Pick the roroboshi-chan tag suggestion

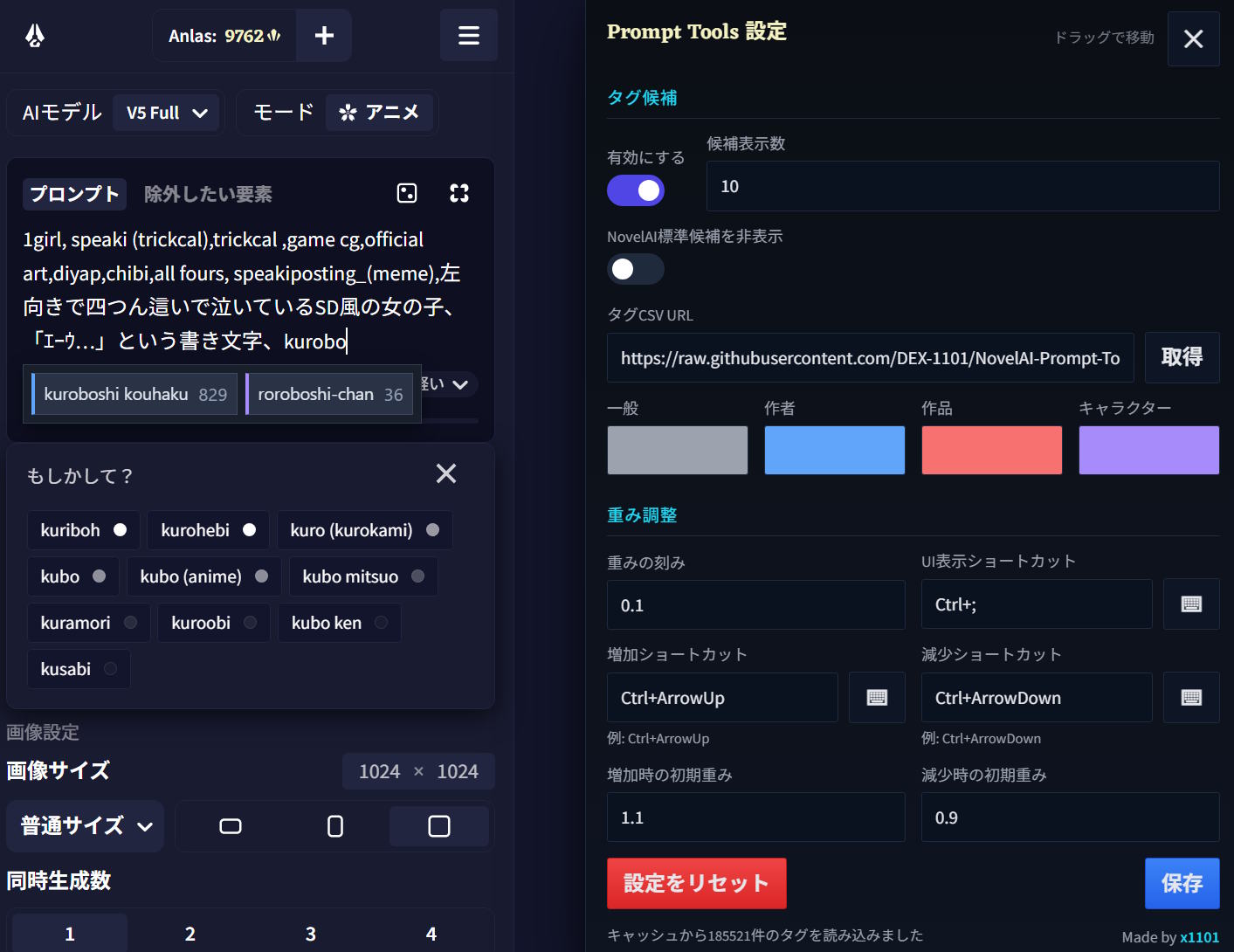coord(329,394)
